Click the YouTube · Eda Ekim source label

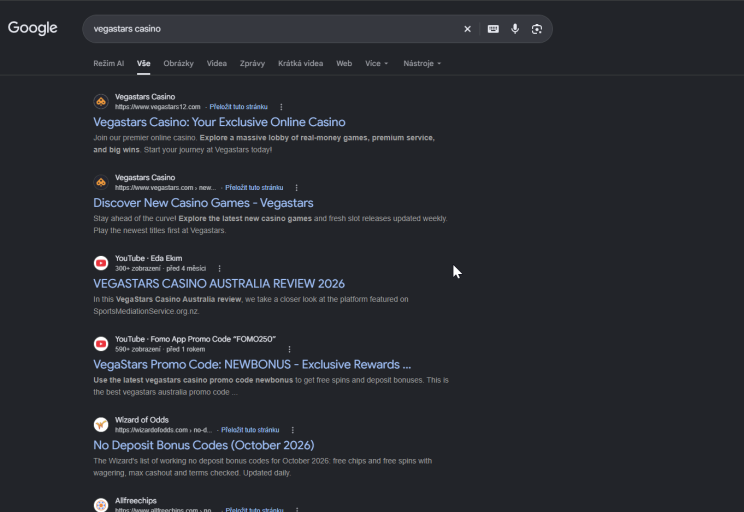(149, 258)
